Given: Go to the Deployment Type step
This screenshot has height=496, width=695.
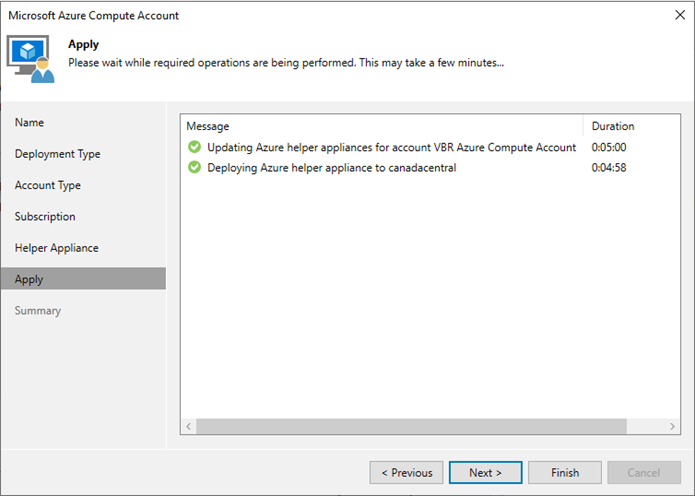Looking at the screenshot, I should pyautogui.click(x=58, y=154).
